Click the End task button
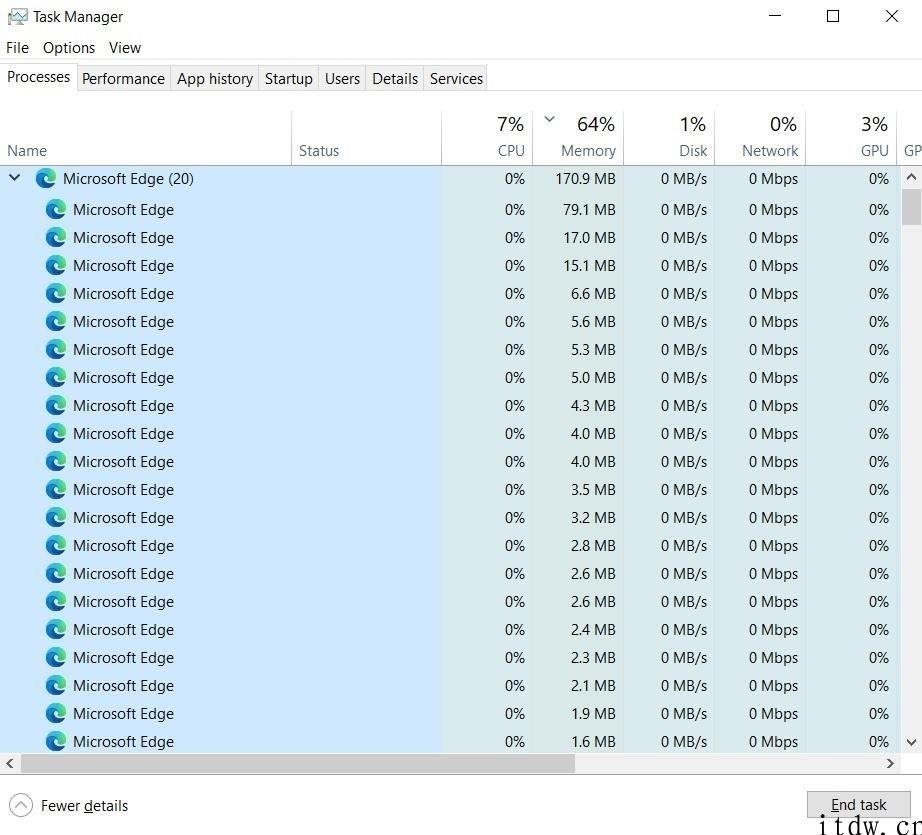 click(858, 804)
